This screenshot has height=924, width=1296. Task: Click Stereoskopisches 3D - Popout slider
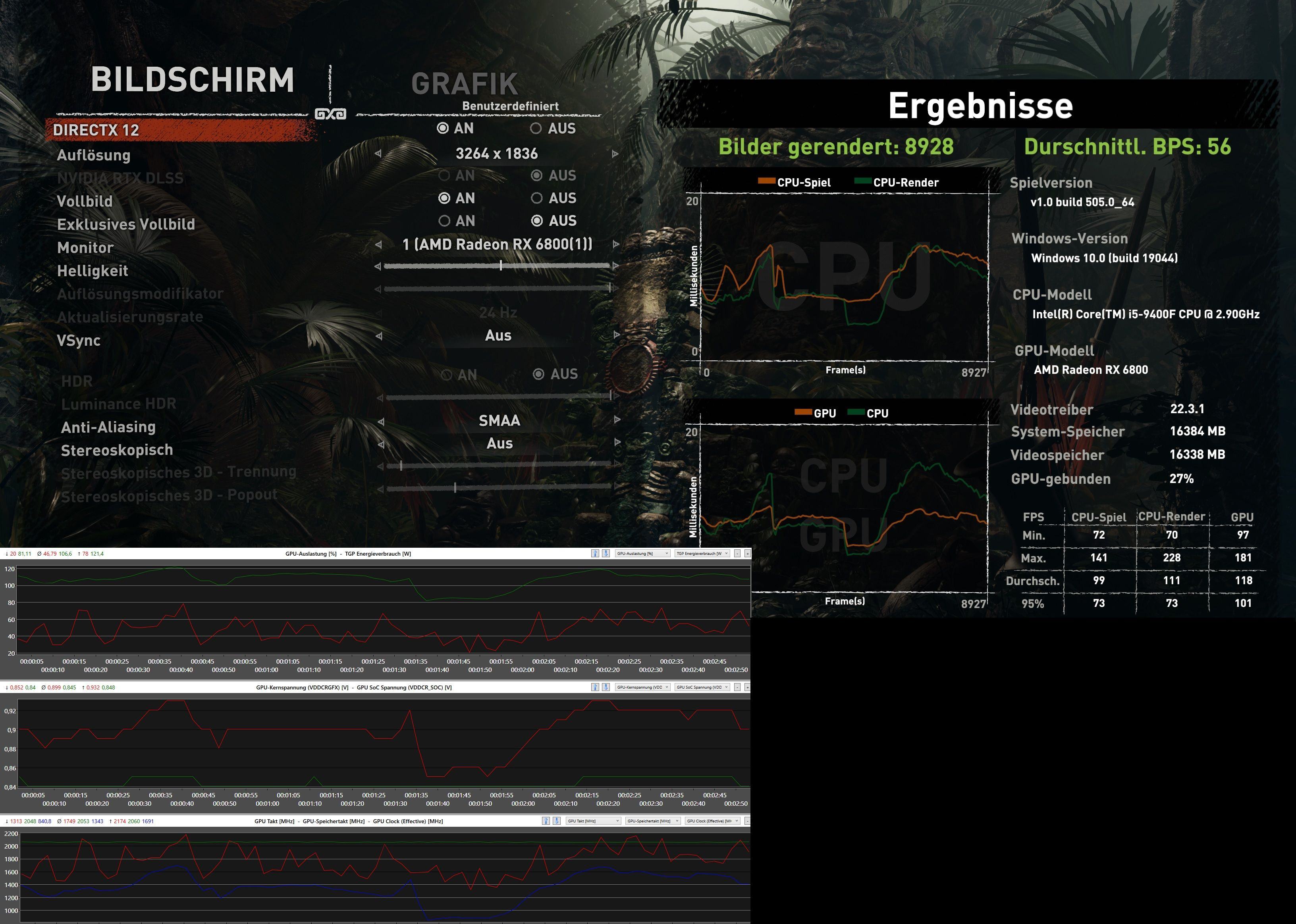tap(499, 488)
